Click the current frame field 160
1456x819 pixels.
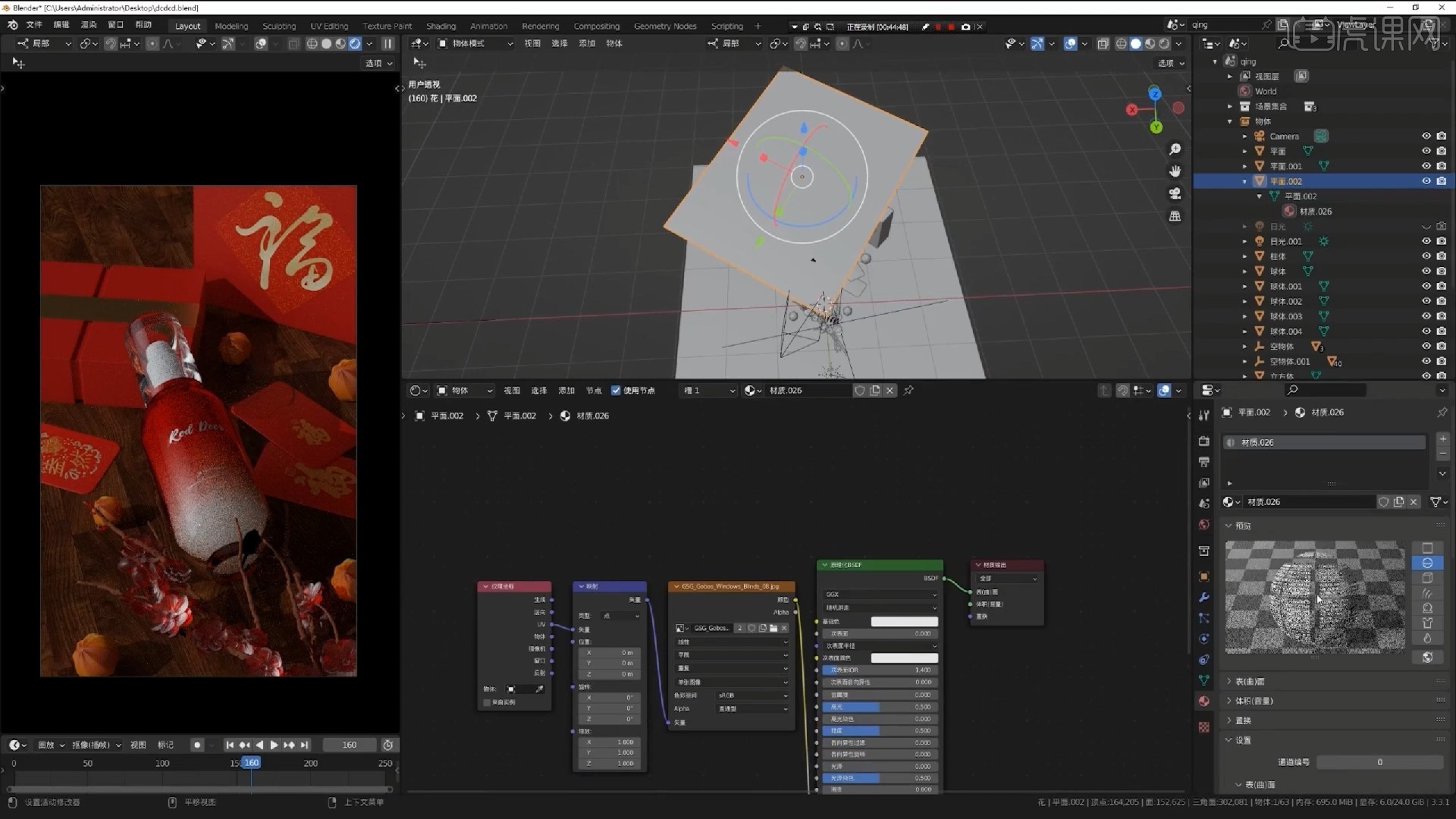pos(349,745)
